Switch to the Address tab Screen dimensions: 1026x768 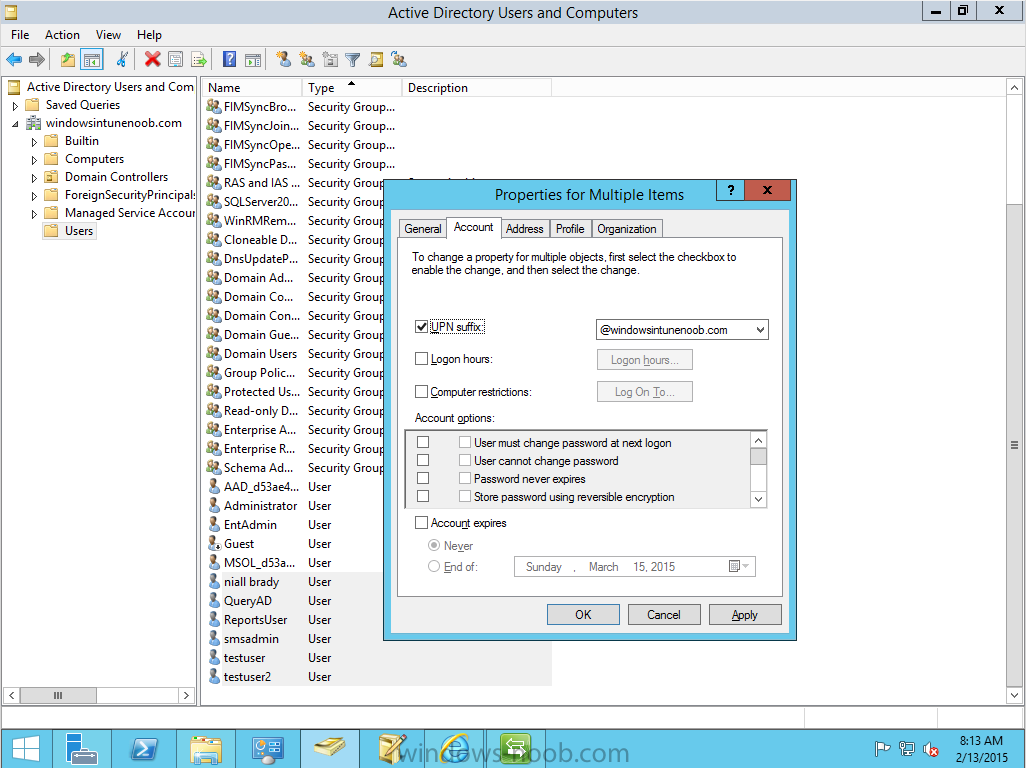tap(524, 228)
